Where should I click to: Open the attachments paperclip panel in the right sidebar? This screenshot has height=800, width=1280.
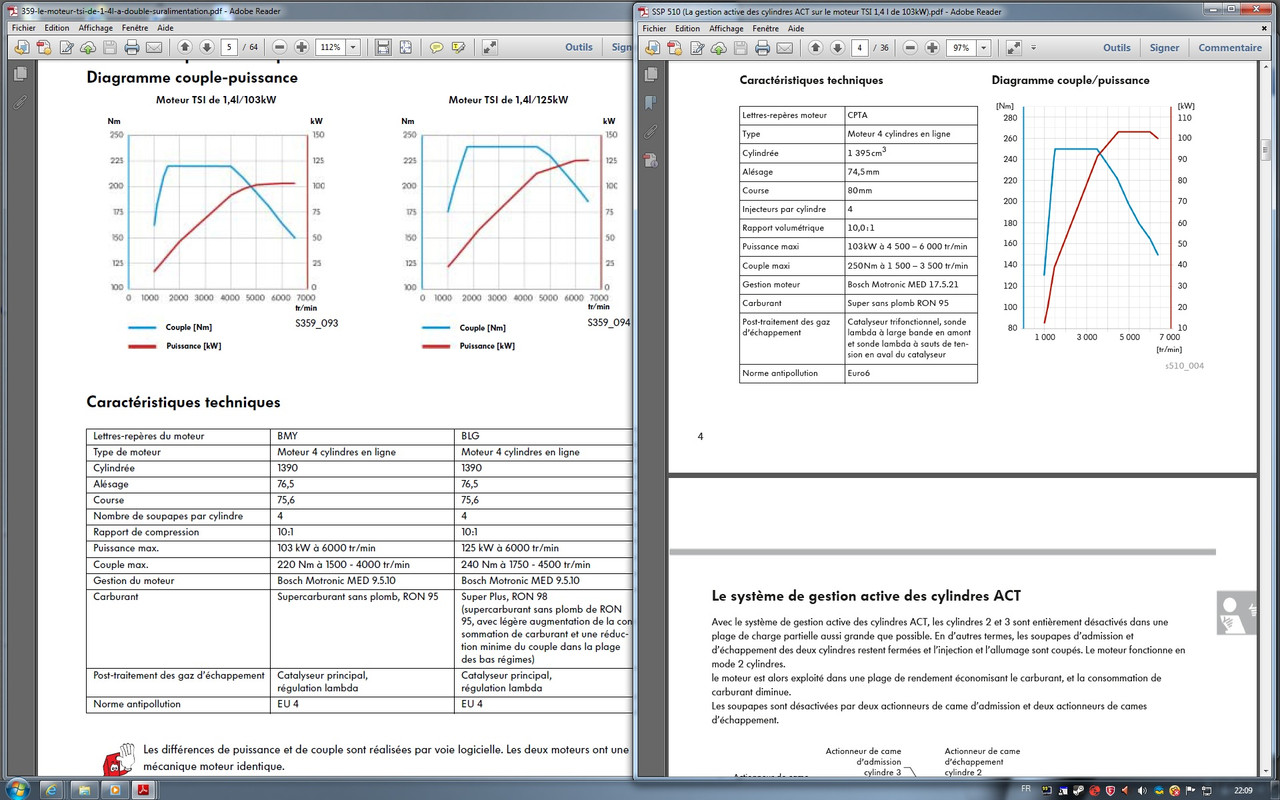[x=651, y=130]
